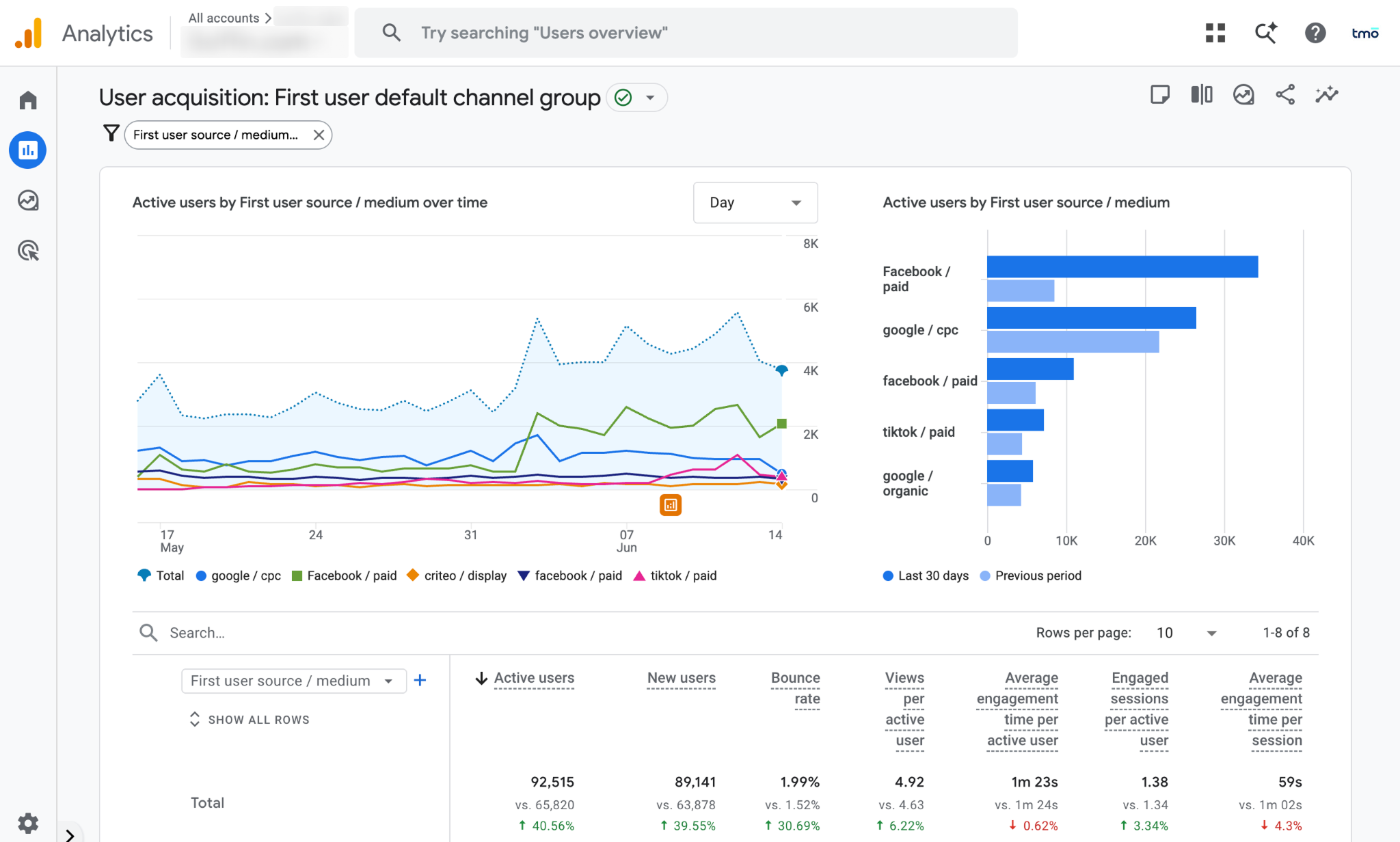Click the google / cpc dark blue bar
Viewport: 1400px width, 842px height.
[1092, 318]
